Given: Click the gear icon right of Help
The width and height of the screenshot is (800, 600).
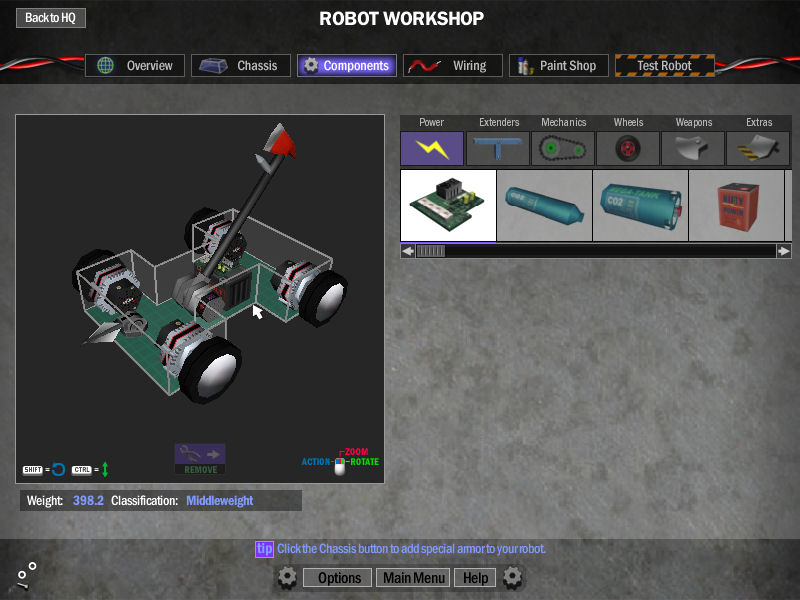Looking at the screenshot, I should point(512,578).
